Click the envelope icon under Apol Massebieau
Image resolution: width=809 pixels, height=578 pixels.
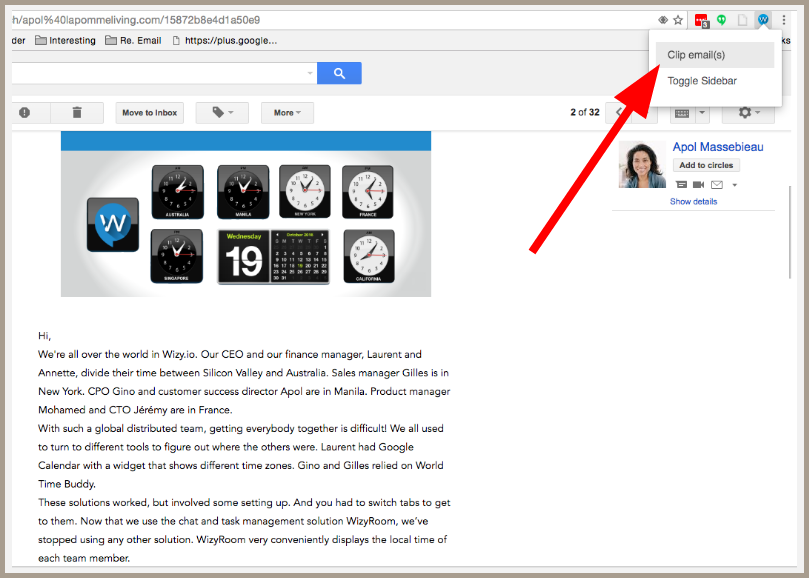coord(717,184)
